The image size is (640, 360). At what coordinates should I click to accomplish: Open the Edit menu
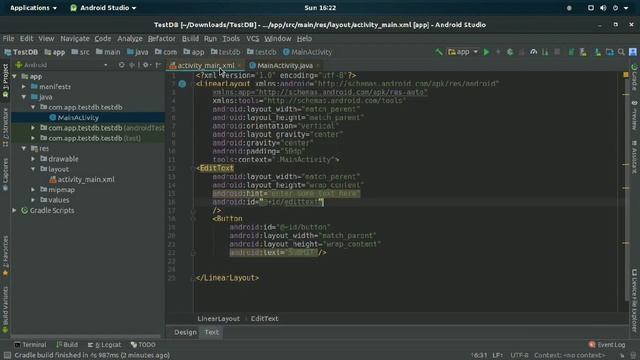pyautogui.click(x=27, y=38)
